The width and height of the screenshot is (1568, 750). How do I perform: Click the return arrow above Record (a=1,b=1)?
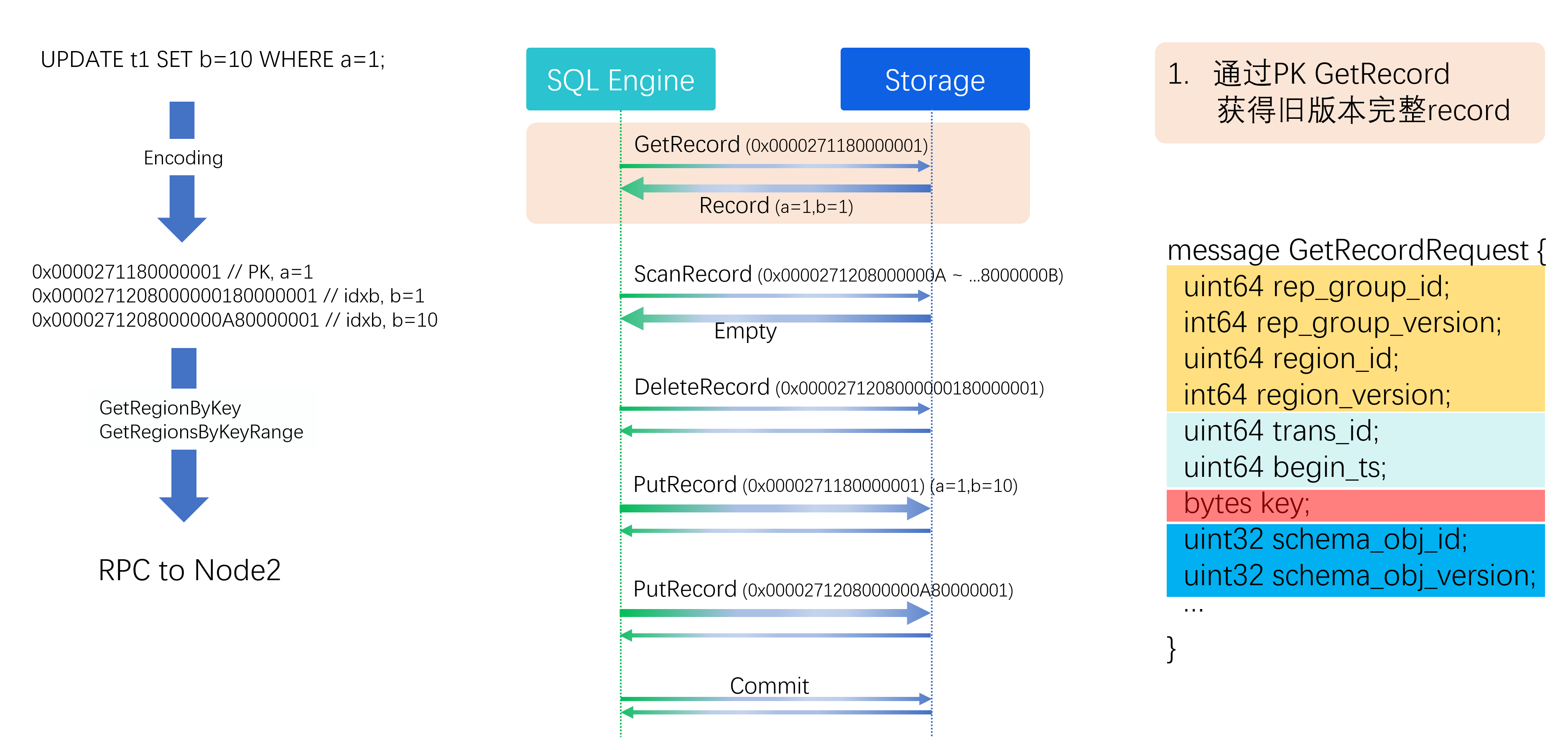coord(774,188)
